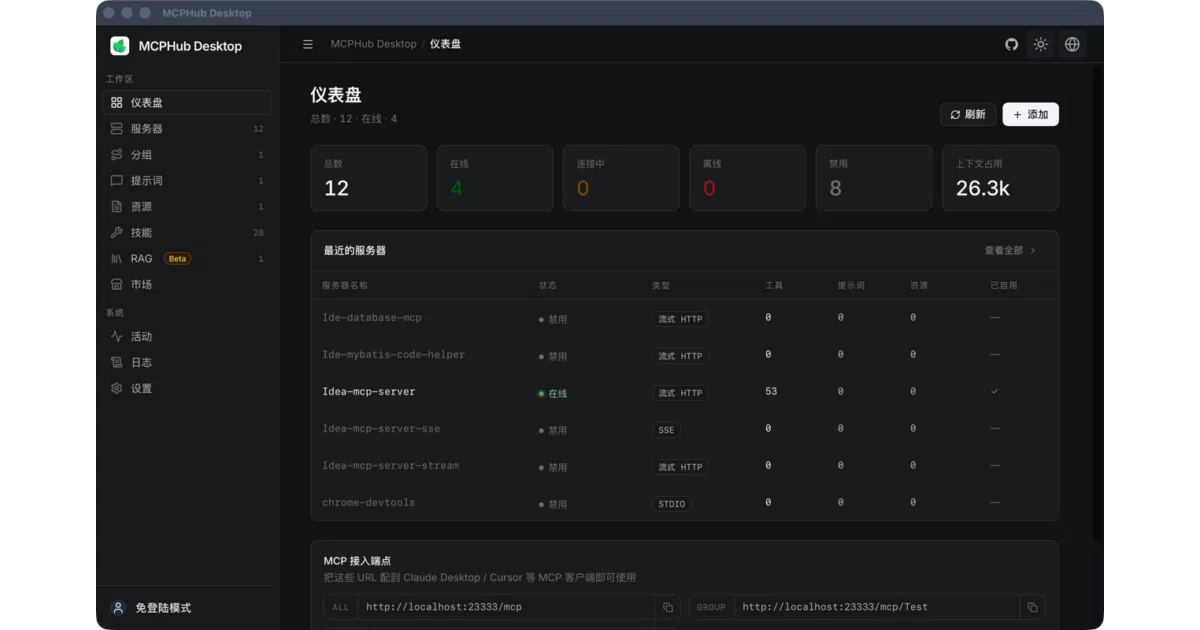Open 日志 under 系统
The width and height of the screenshot is (1200, 630).
(x=187, y=363)
